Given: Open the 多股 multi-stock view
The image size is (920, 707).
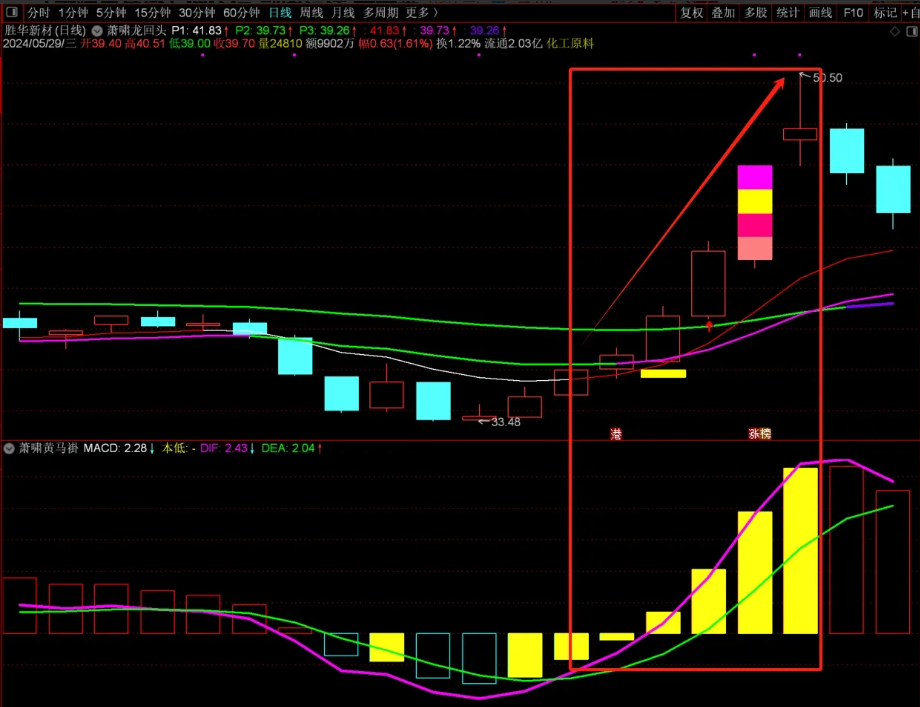Looking at the screenshot, I should click(x=755, y=13).
